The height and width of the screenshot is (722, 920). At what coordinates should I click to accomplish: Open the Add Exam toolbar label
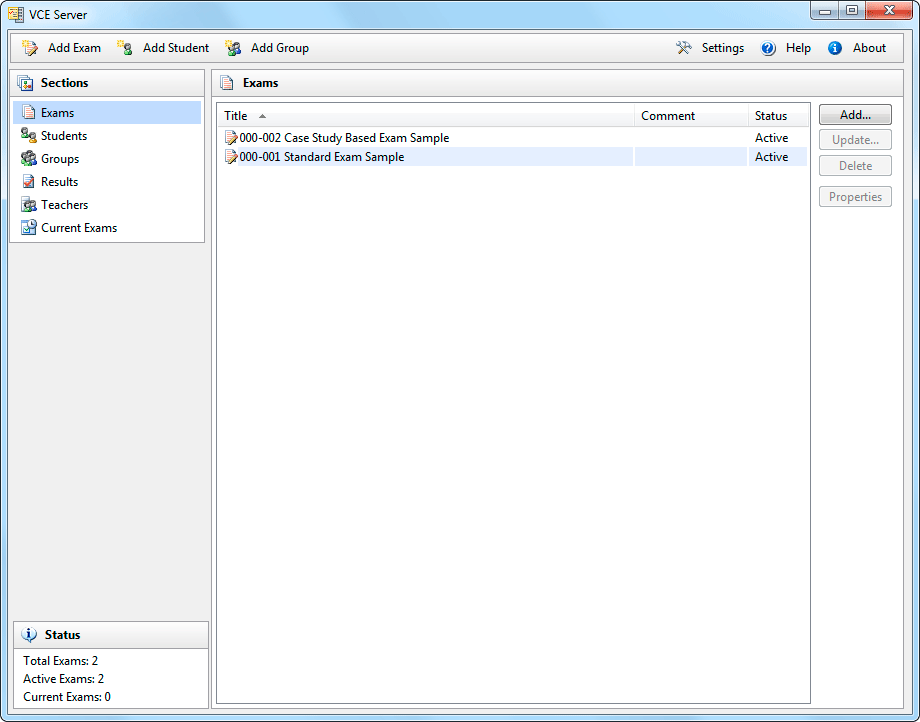(x=74, y=48)
